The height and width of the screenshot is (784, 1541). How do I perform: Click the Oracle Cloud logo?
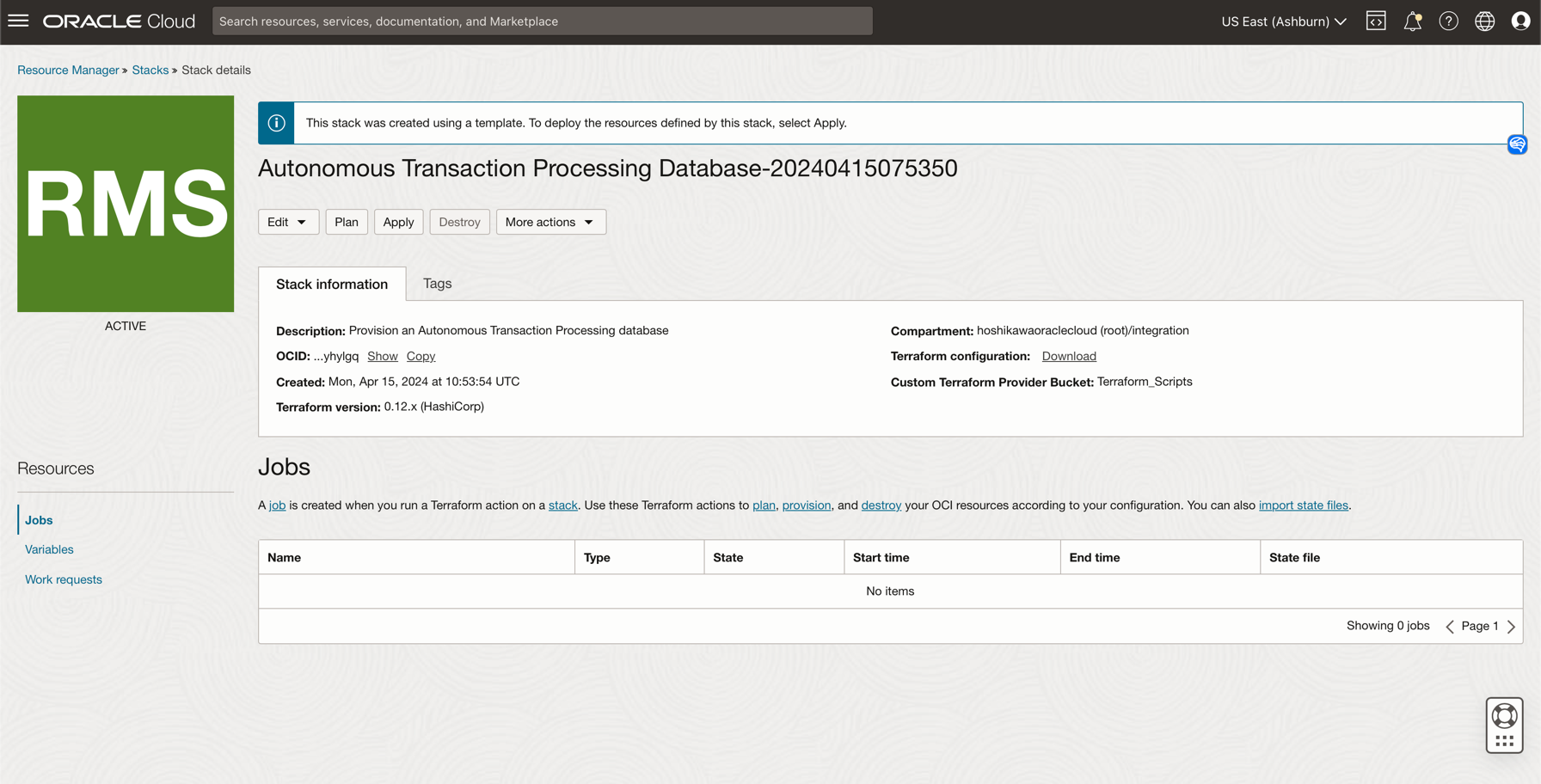point(120,21)
